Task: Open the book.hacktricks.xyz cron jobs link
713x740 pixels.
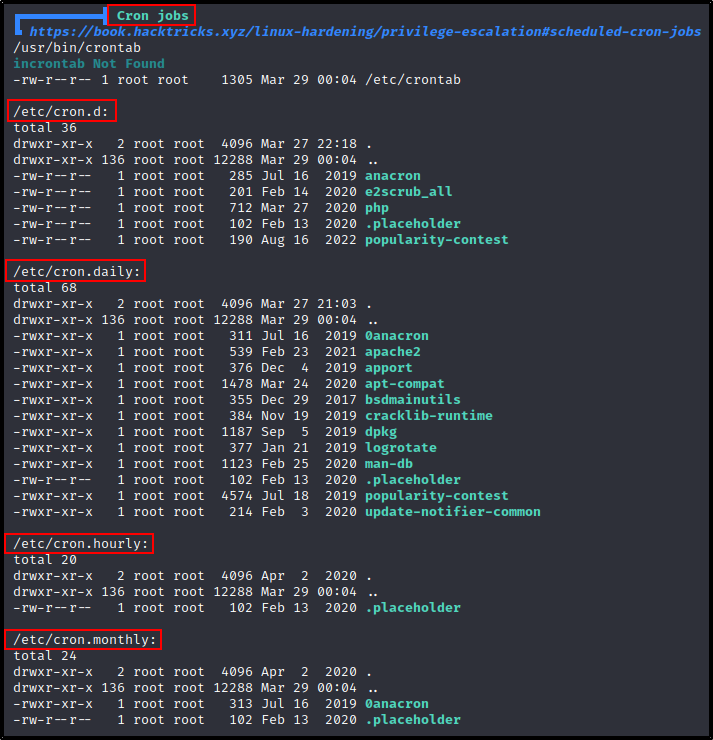Action: pyautogui.click(x=364, y=32)
